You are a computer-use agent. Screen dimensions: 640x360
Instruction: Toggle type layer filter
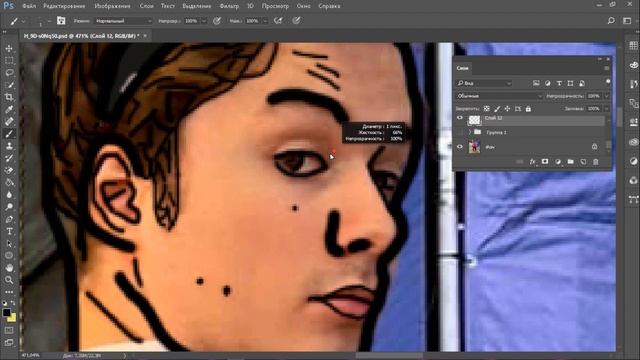[559, 83]
